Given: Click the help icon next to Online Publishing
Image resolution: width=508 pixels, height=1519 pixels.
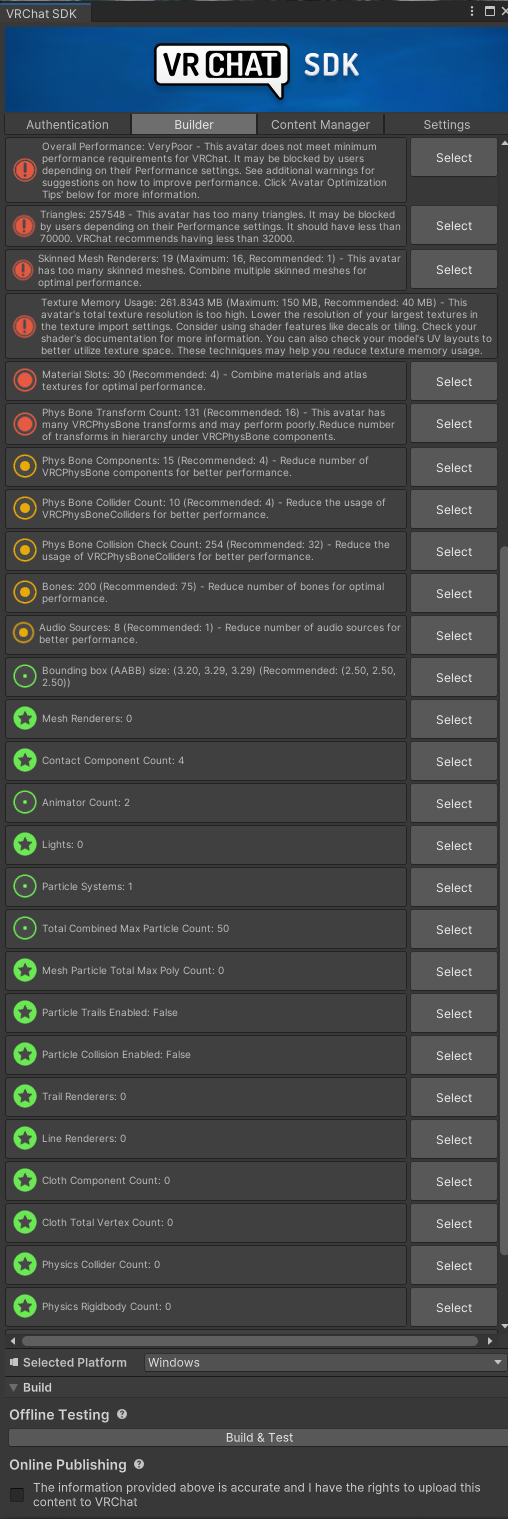Looking at the screenshot, I should point(140,1464).
